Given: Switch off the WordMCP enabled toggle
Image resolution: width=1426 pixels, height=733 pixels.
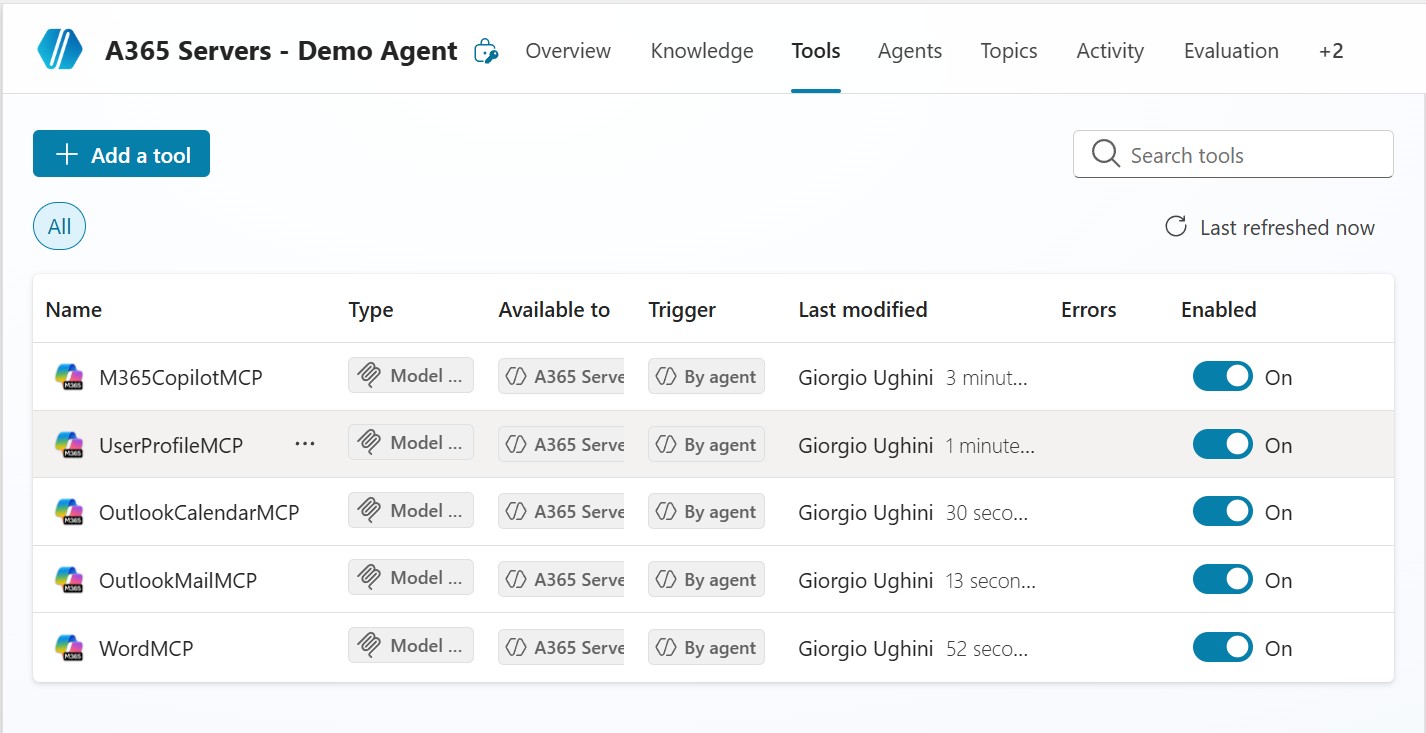Looking at the screenshot, I should pyautogui.click(x=1222, y=648).
